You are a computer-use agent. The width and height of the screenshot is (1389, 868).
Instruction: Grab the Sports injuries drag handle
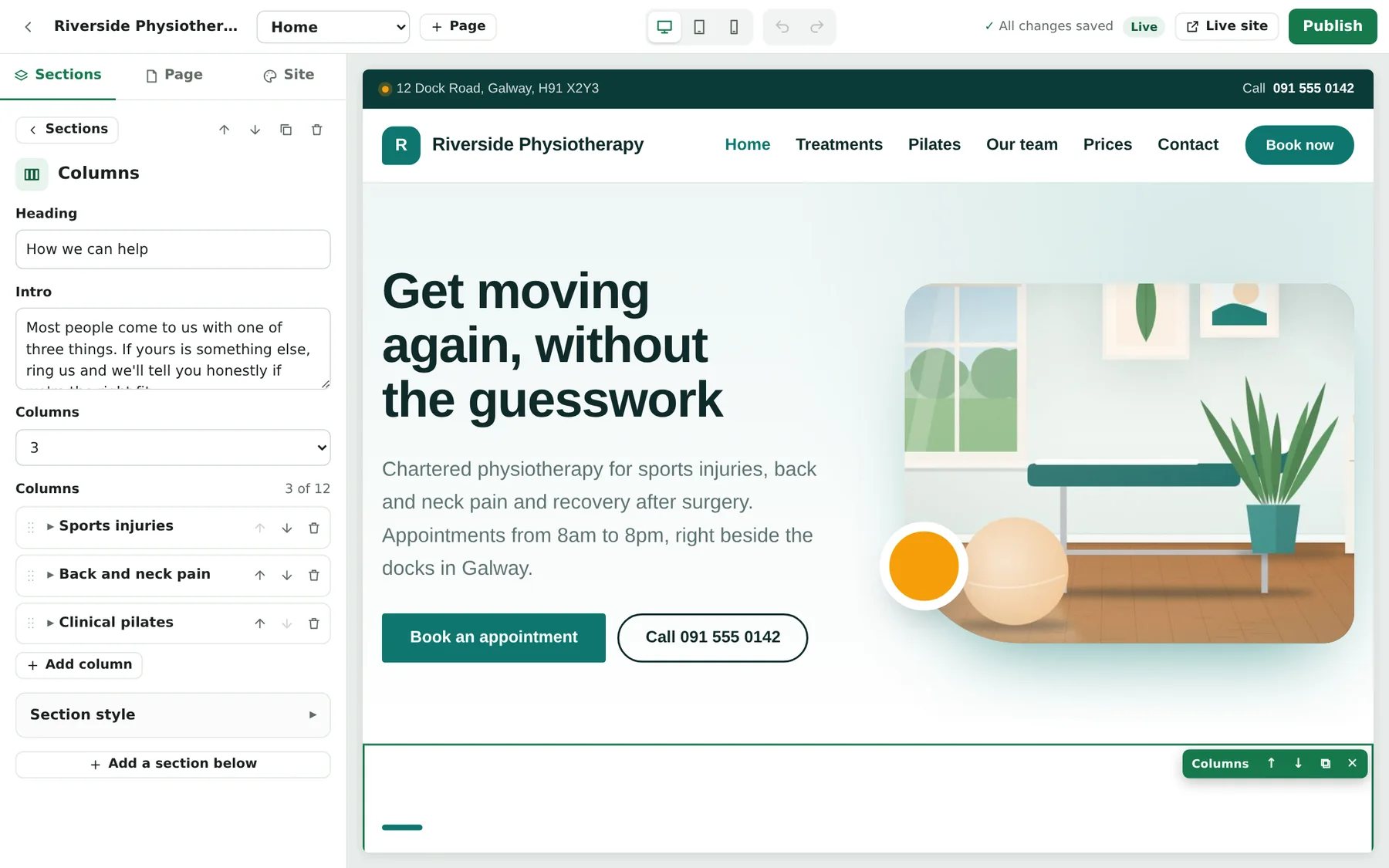click(x=31, y=528)
